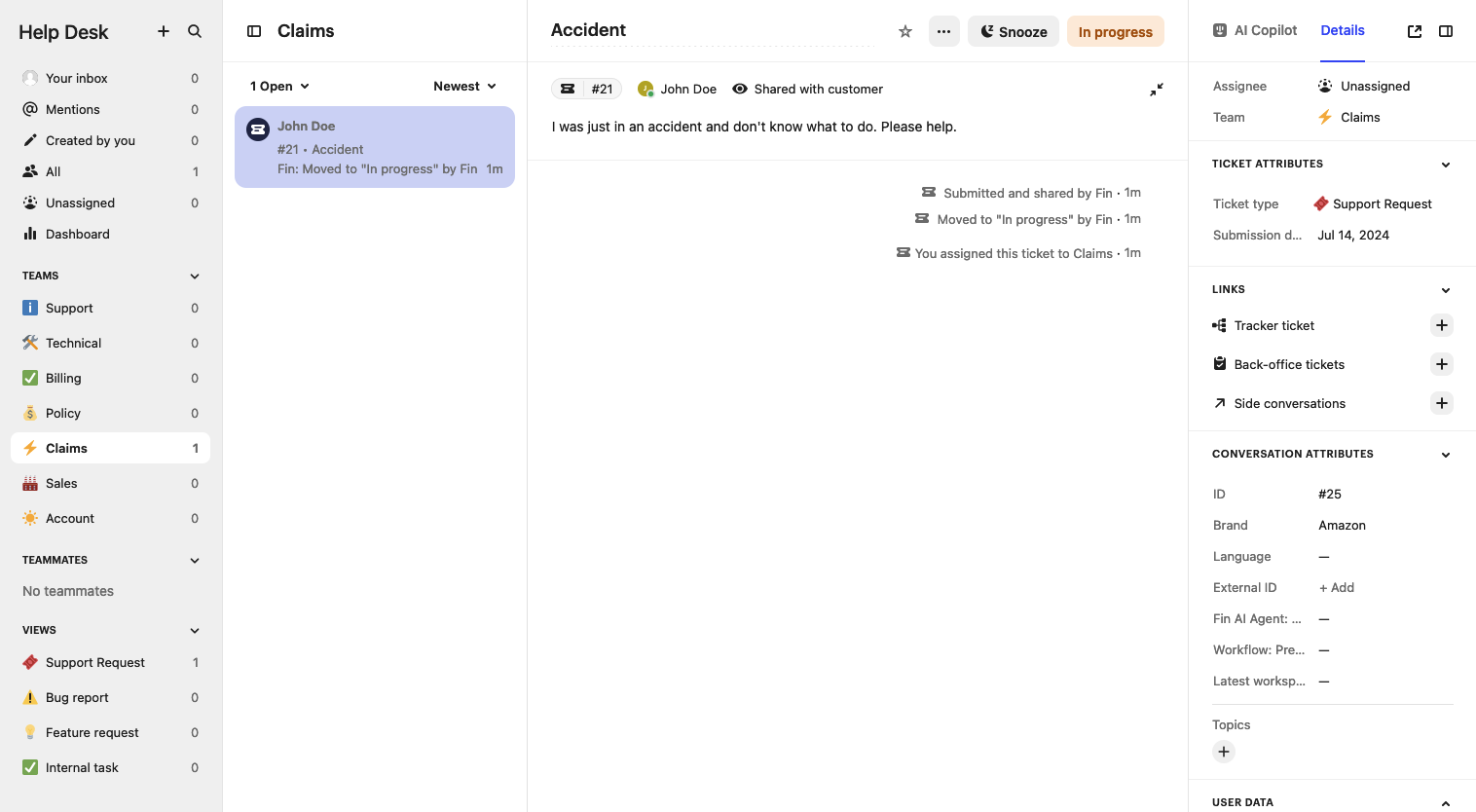Open the Bug report view

(110, 697)
